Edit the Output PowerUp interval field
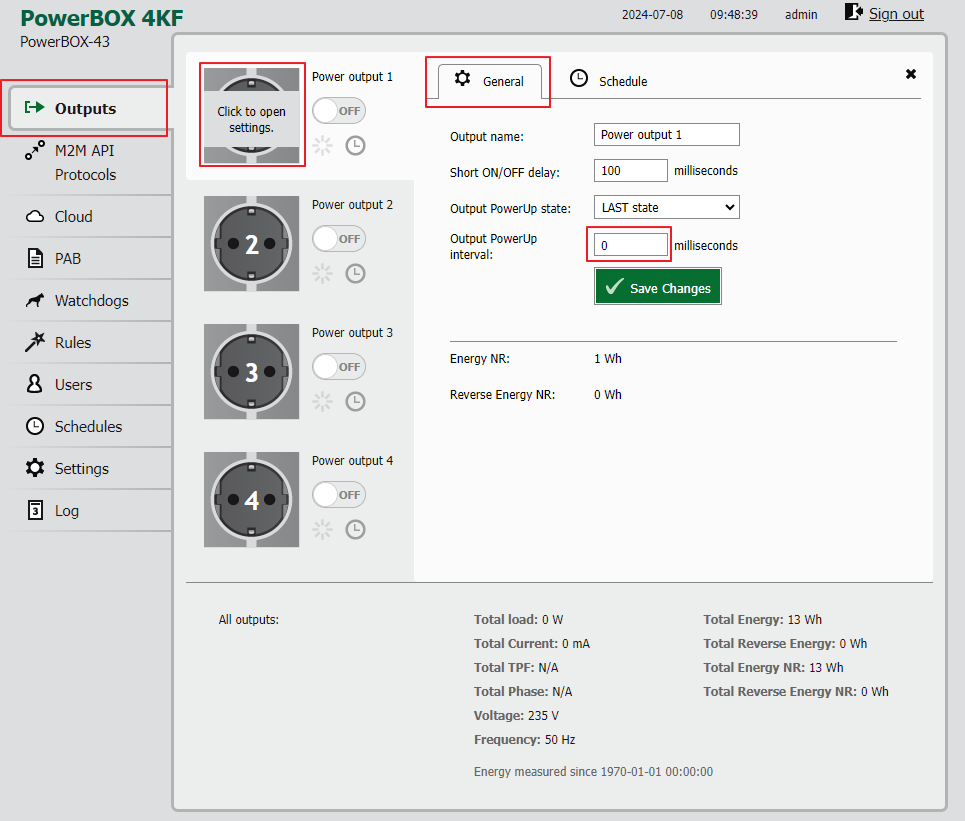This screenshot has height=821, width=965. 630,245
